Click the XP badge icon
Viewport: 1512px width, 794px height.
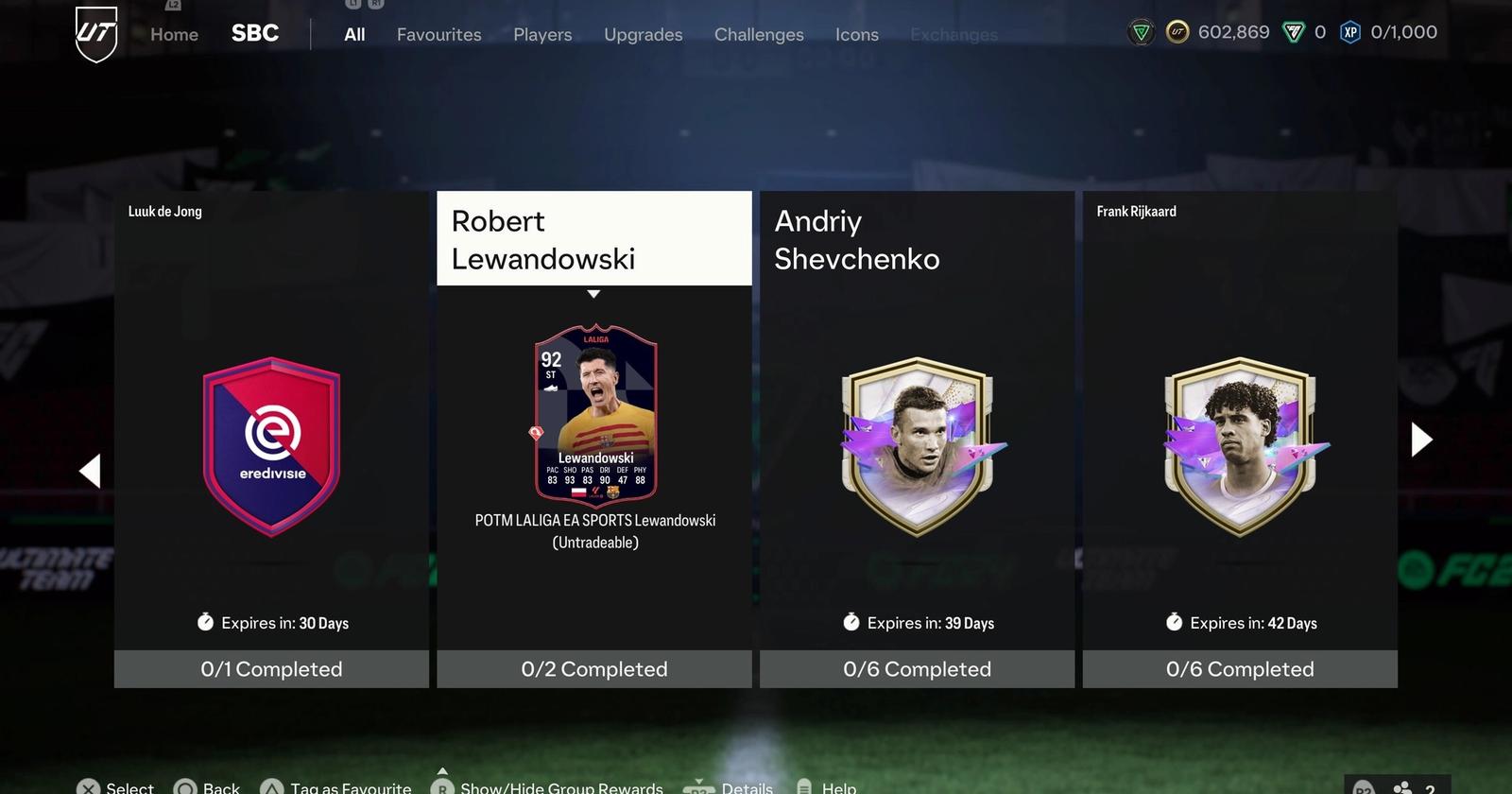[x=1350, y=32]
